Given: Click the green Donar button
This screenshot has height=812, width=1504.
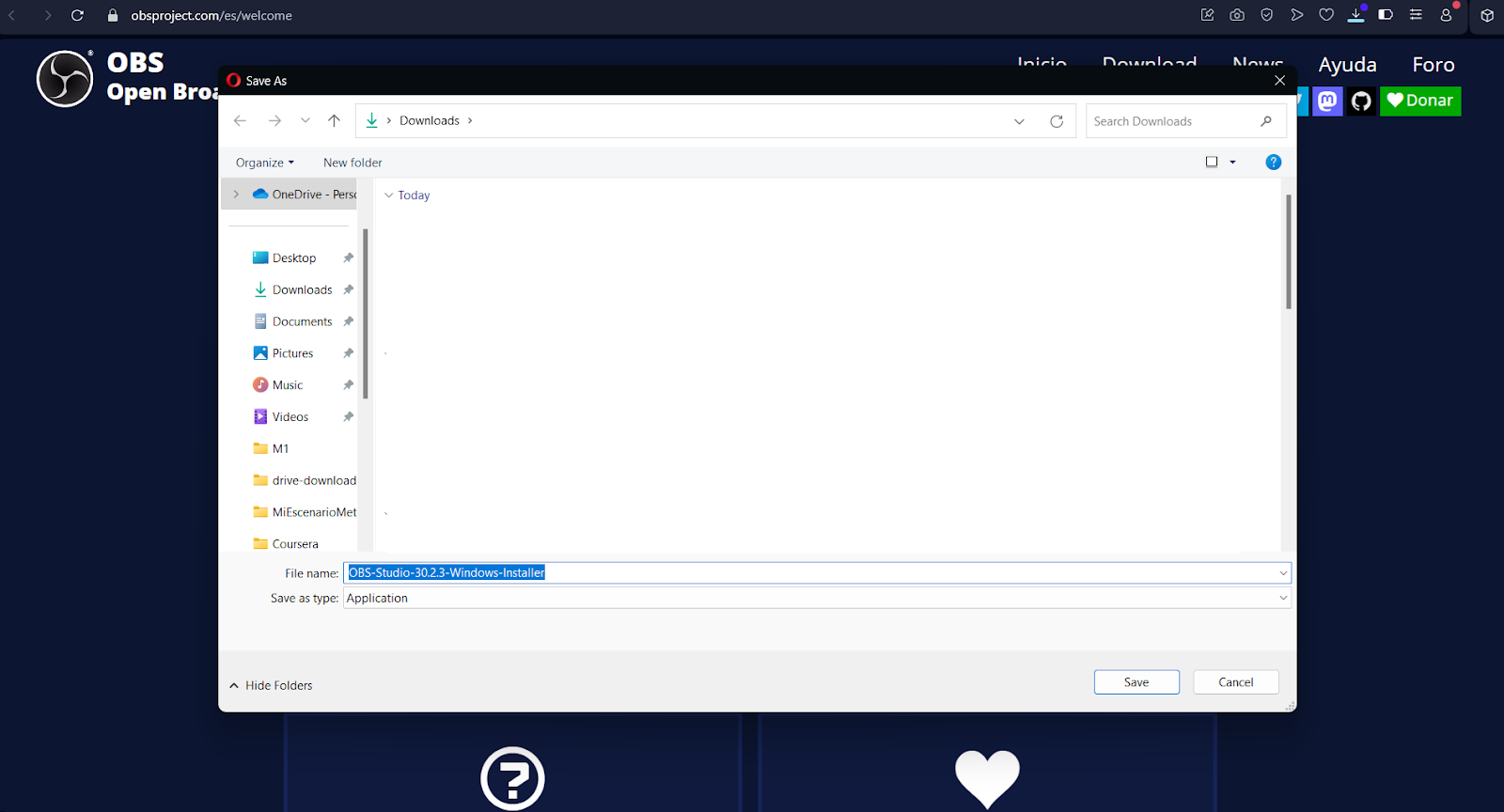Looking at the screenshot, I should click(1420, 101).
